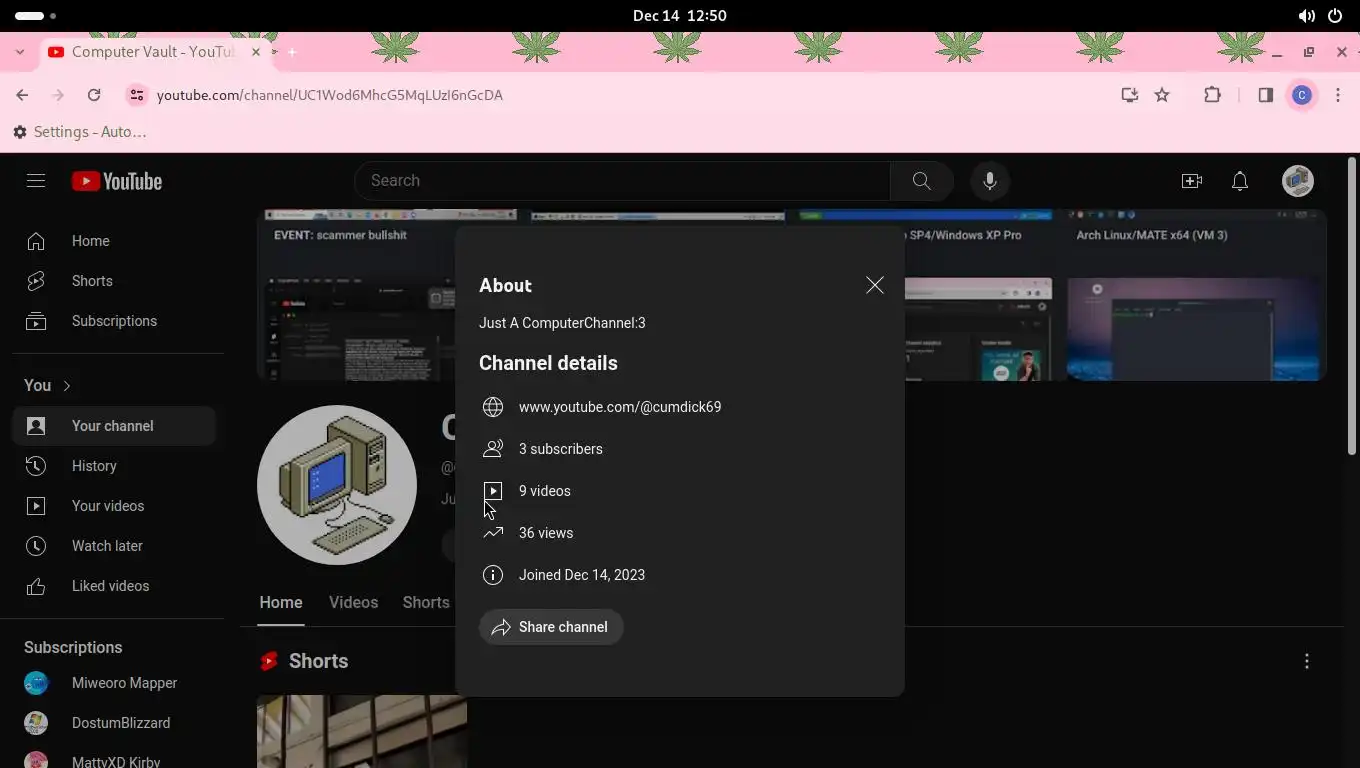Click Joined Dec 14, 2023 text
Screen dimensions: 1360x768
click(582, 575)
